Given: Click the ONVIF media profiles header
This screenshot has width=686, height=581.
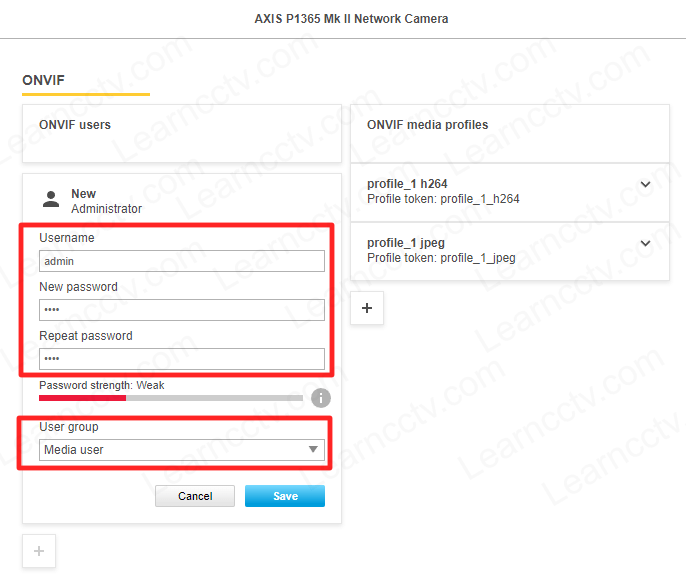Looking at the screenshot, I should click(427, 125).
